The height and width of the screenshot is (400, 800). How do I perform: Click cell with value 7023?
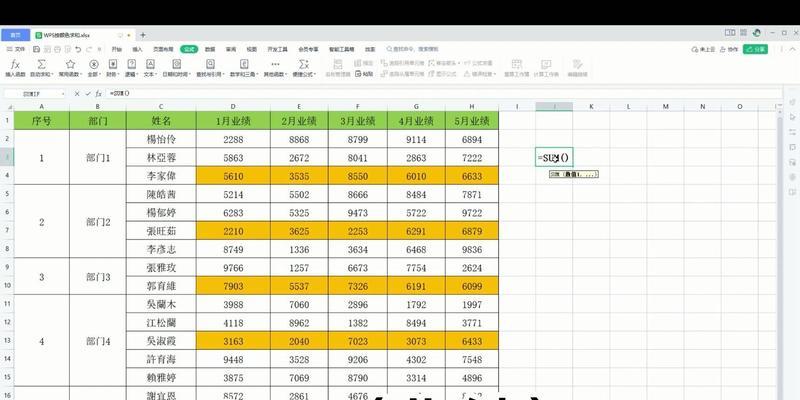coord(358,341)
